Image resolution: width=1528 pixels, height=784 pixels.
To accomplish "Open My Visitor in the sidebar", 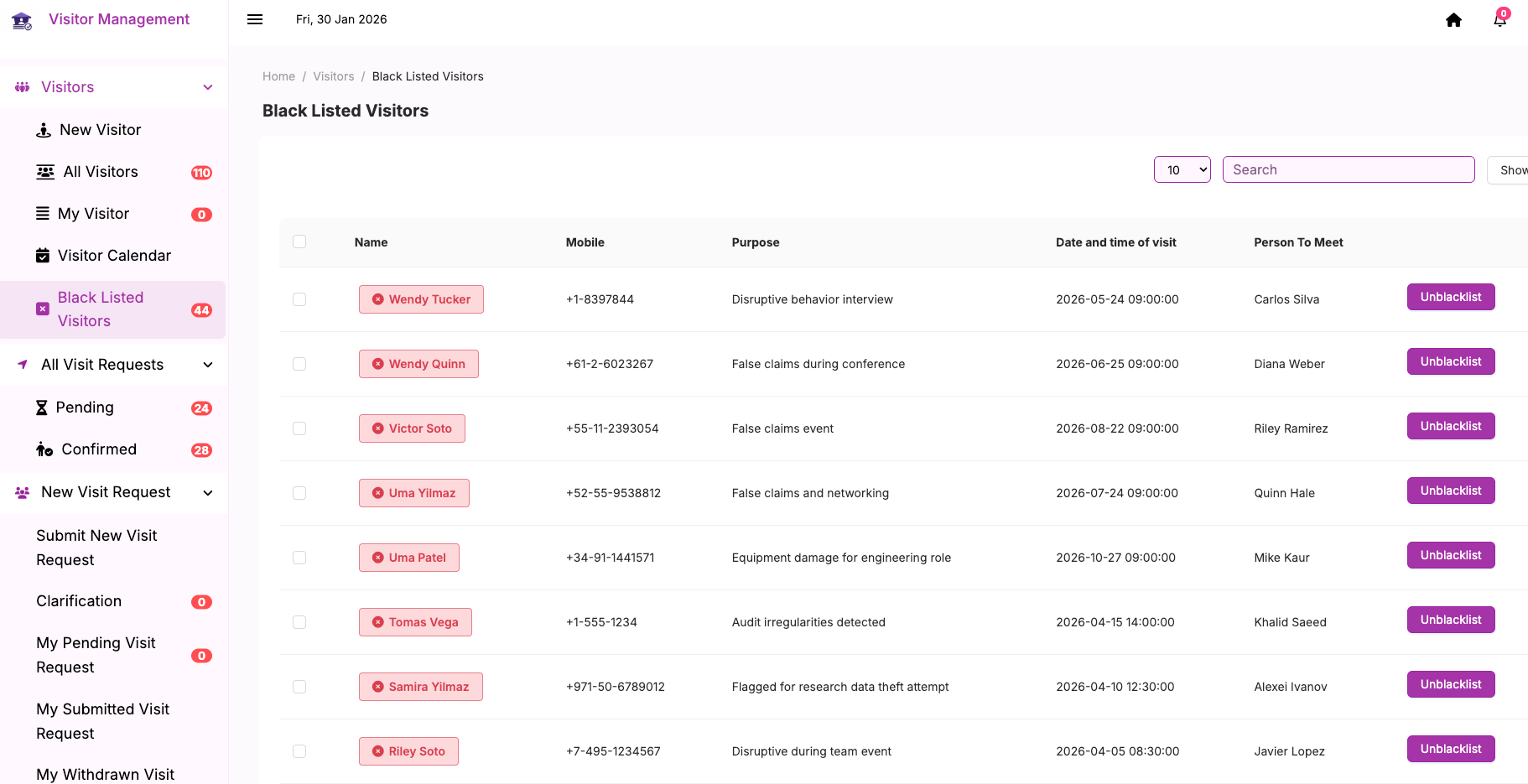I will click(93, 214).
